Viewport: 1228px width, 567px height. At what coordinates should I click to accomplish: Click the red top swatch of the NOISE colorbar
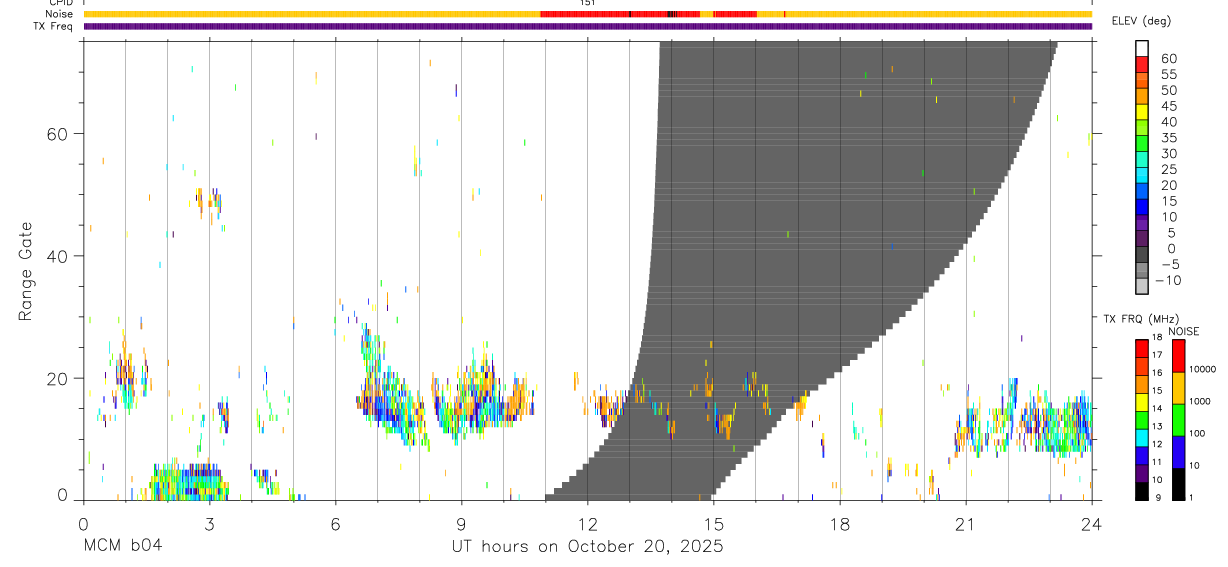(x=1178, y=355)
